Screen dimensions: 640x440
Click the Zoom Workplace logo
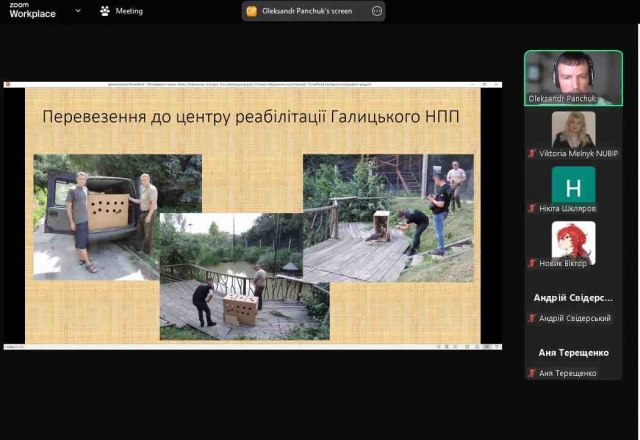[x=32, y=10]
